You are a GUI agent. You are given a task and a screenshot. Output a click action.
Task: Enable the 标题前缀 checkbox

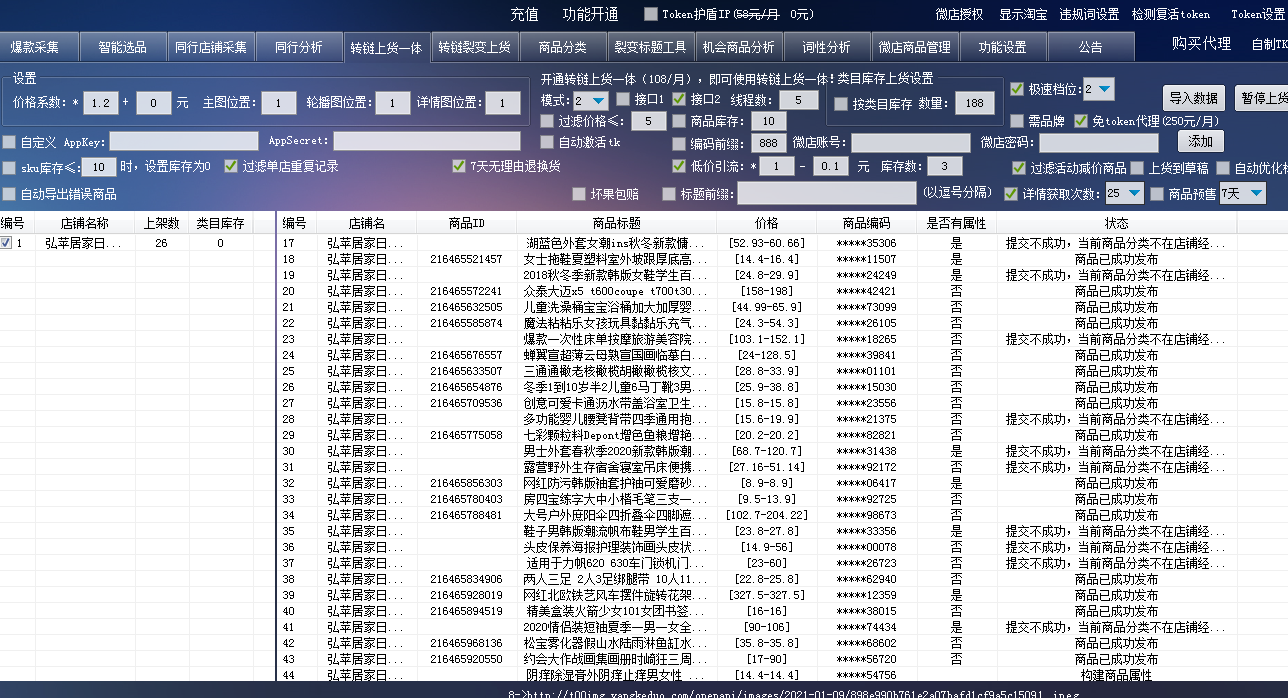(x=668, y=193)
